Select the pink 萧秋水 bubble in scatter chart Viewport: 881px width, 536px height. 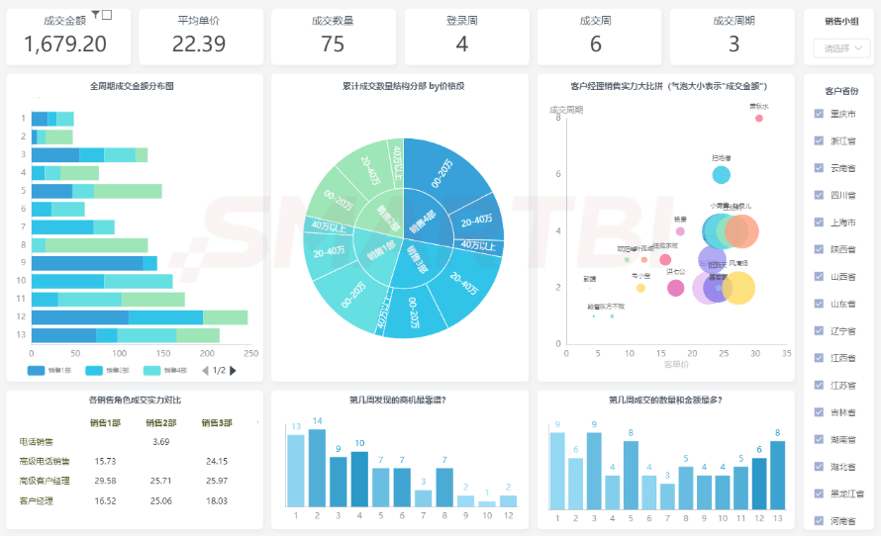759,118
